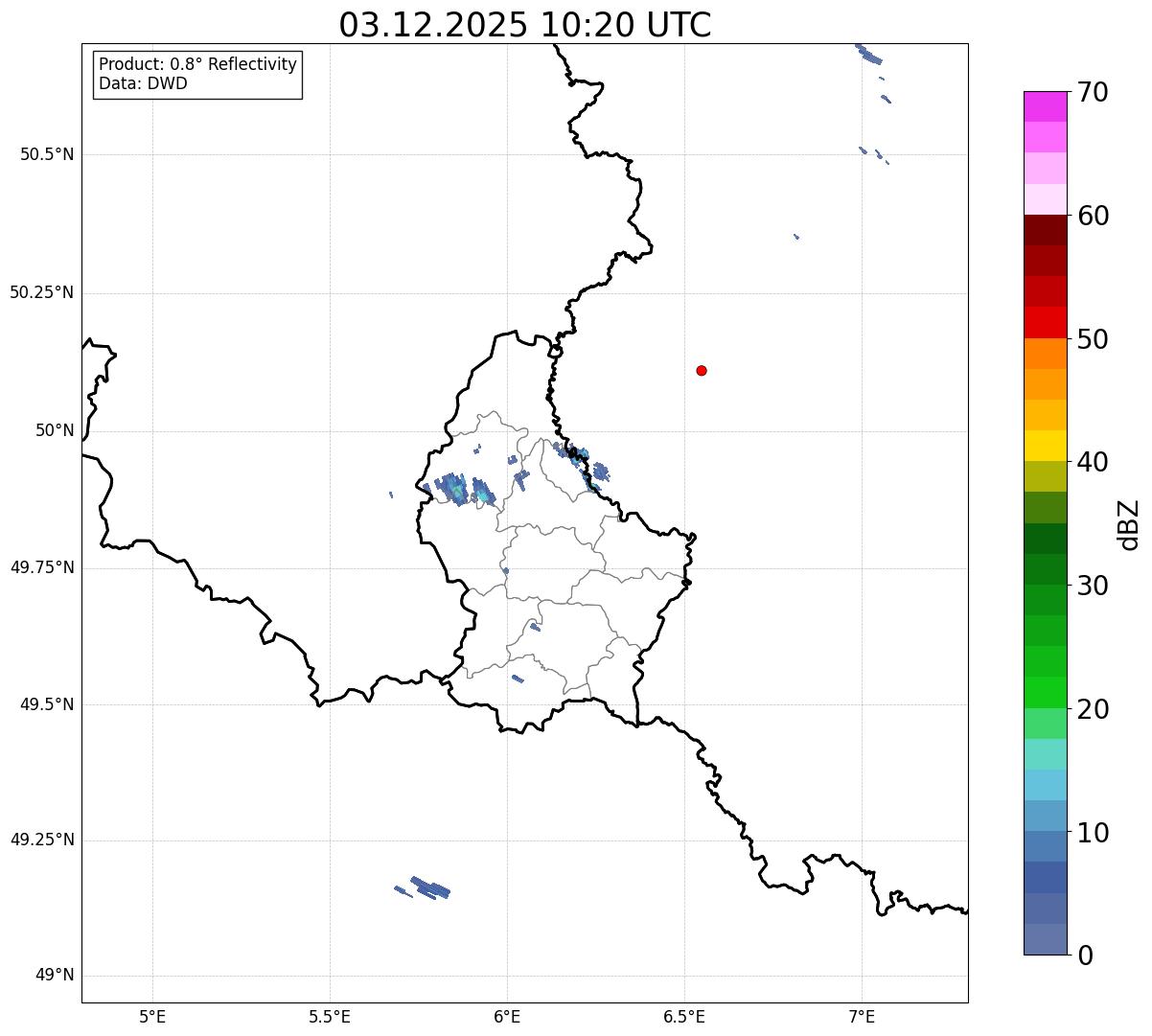This screenshot has height=1036, width=1152.
Task: Click the 50.25°N latitude label
Action: tap(42, 292)
